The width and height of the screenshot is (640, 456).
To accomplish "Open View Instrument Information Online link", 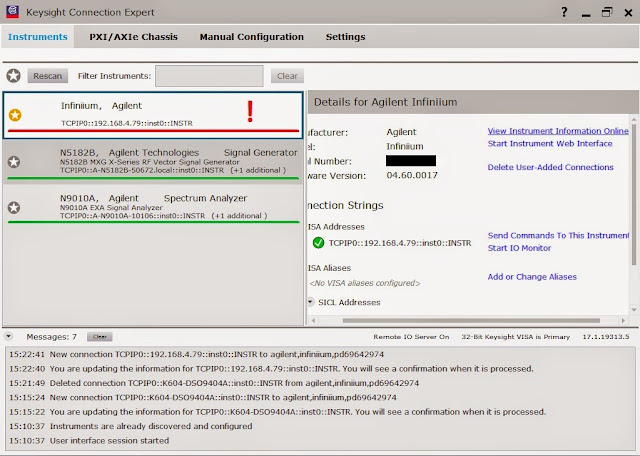I will 558,131.
